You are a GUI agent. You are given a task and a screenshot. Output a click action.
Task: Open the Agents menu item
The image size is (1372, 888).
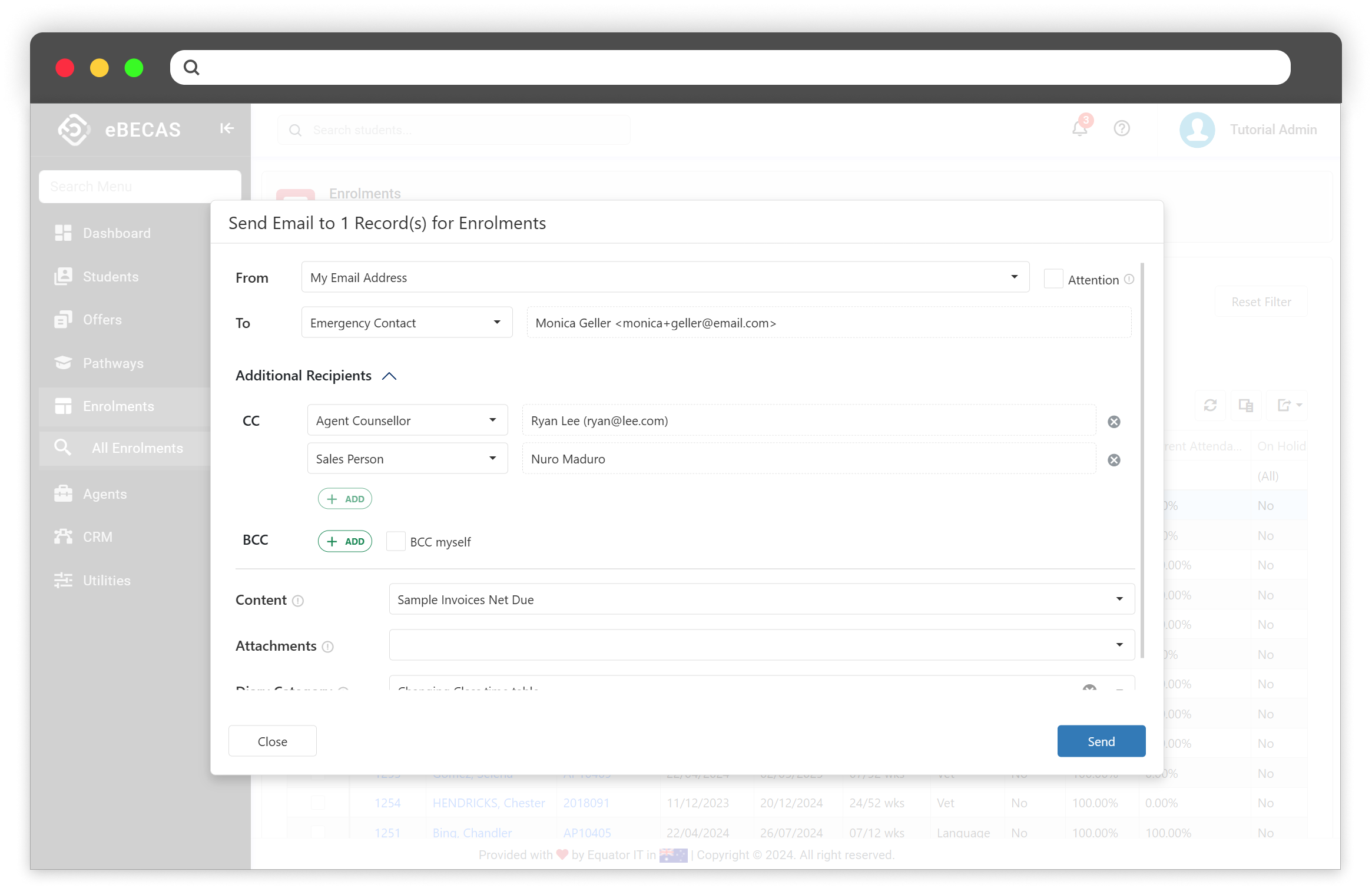(x=105, y=494)
